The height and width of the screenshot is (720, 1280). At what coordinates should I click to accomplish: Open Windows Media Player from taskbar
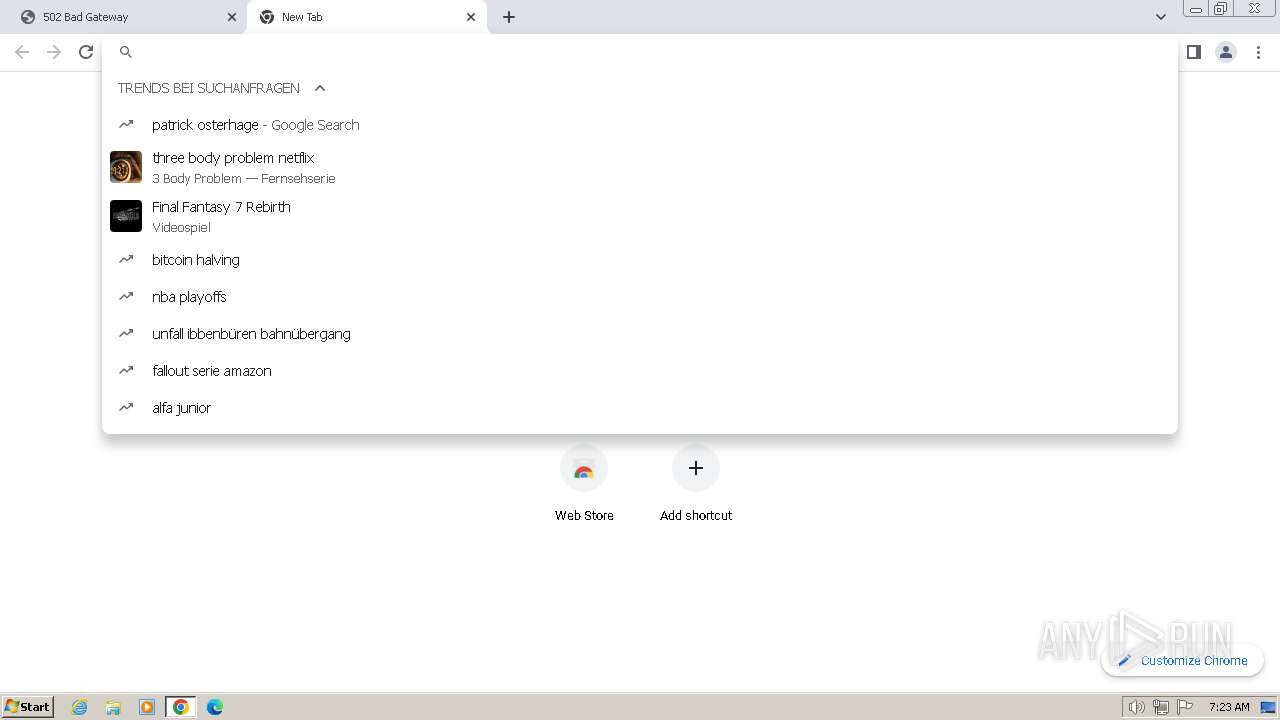[x=147, y=707]
